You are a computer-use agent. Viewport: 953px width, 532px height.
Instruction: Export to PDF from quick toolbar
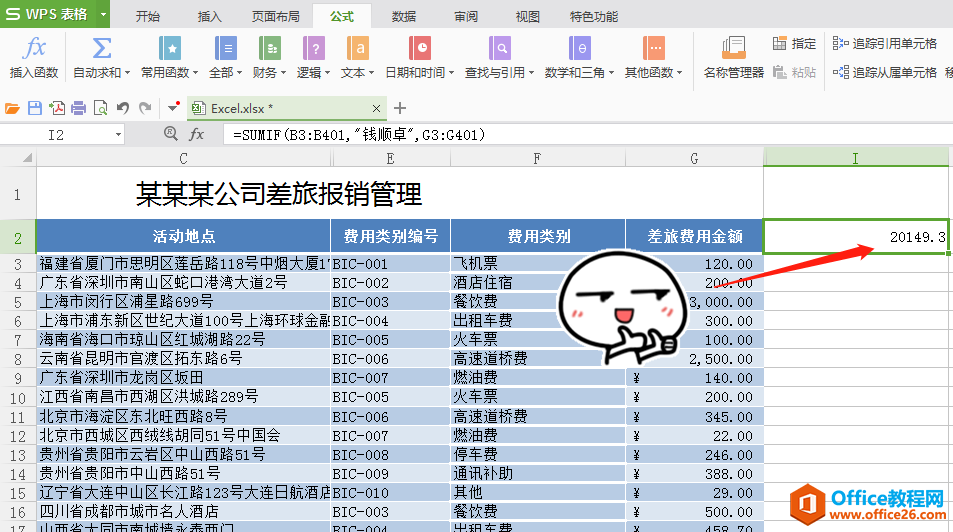pos(57,108)
